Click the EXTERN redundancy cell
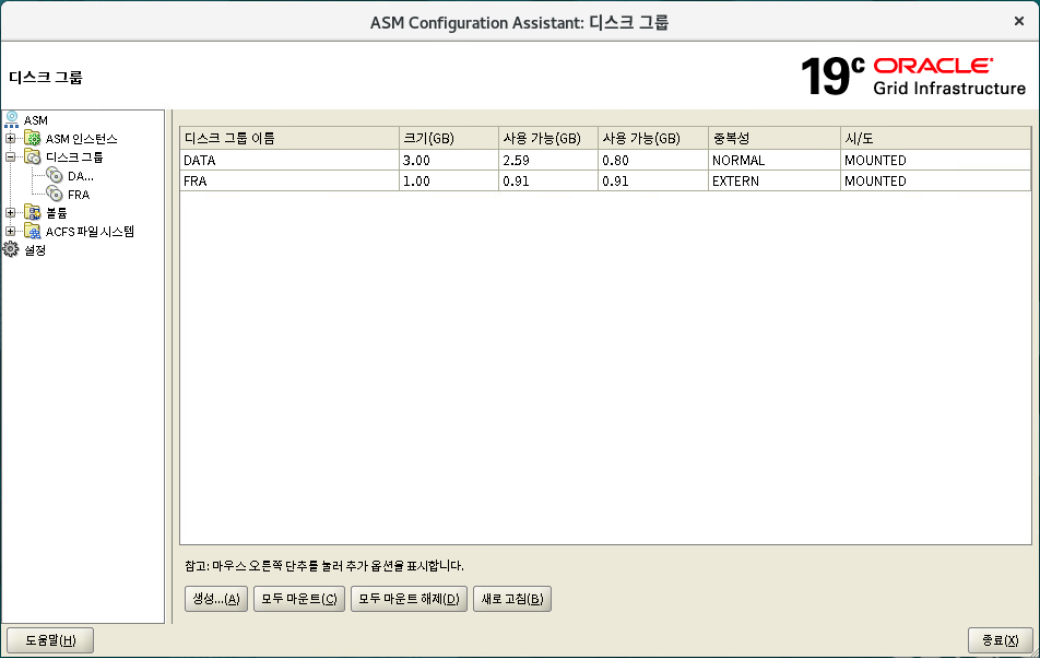This screenshot has width=1040, height=658. click(775, 181)
